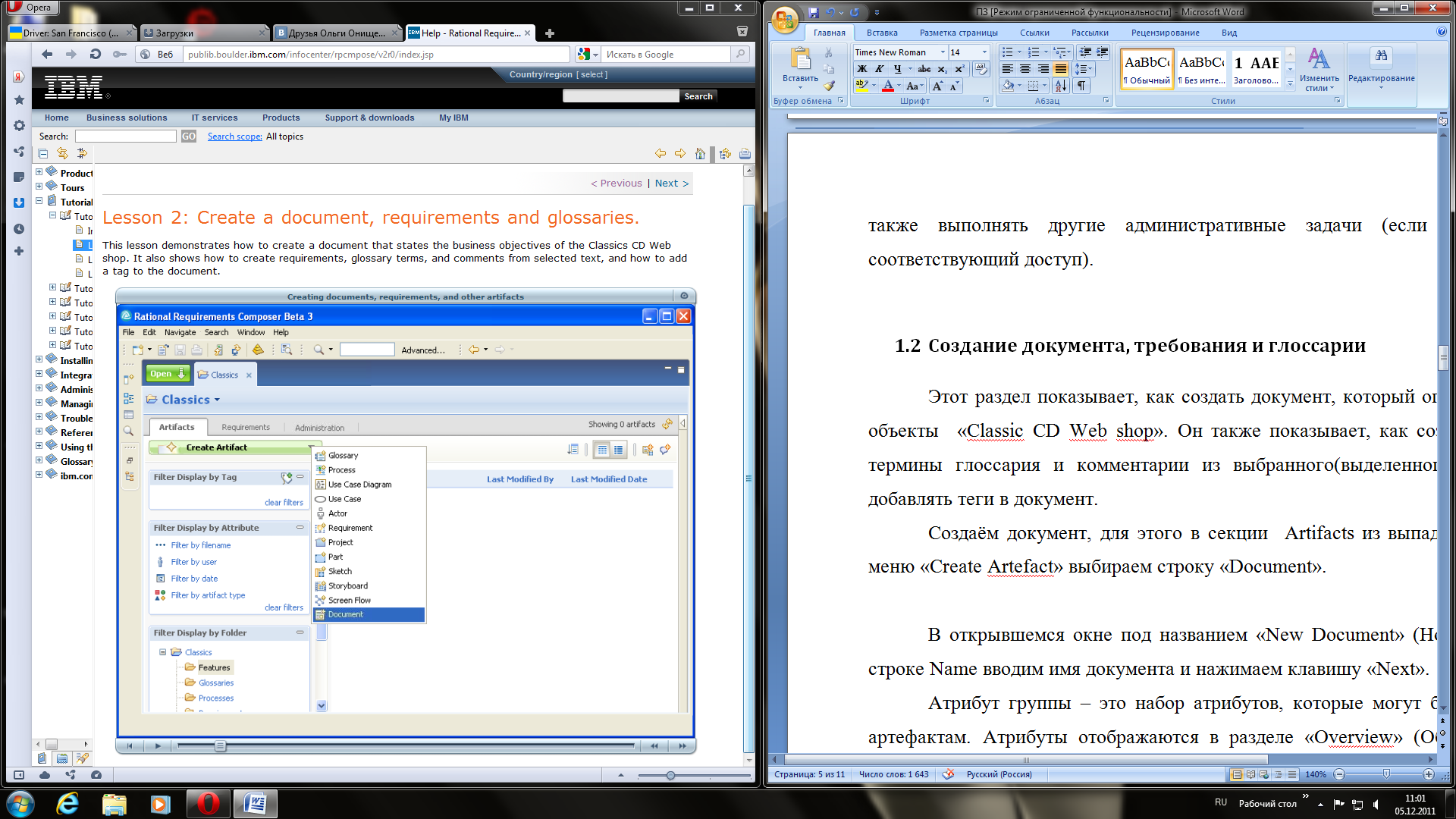Screen dimensions: 1456x819
Task: Click the Link with Contents sync icon in help toolbar
Action: click(x=62, y=153)
